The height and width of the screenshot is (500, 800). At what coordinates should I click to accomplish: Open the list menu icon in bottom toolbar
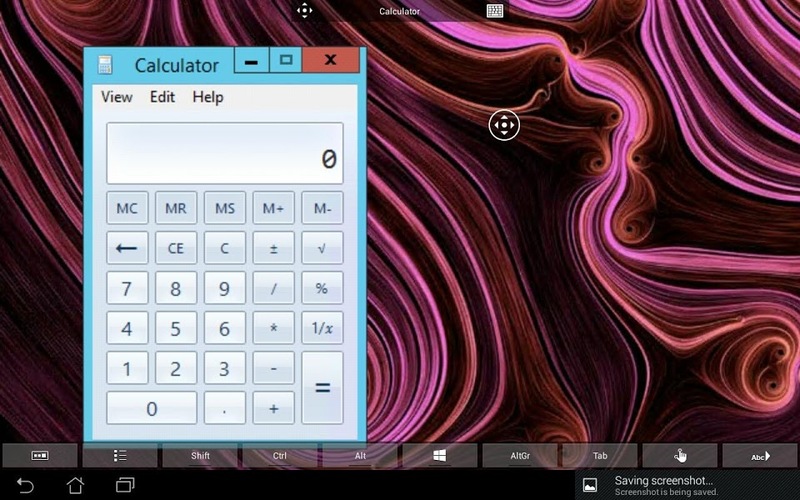coord(120,456)
